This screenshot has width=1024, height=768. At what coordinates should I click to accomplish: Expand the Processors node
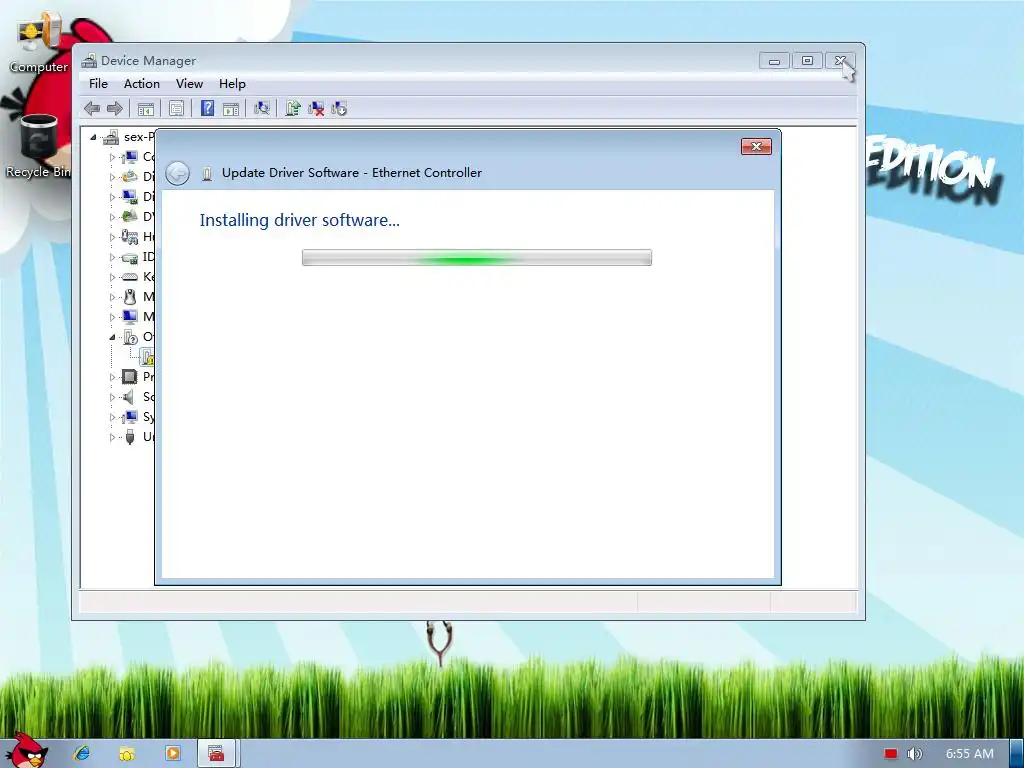112,377
